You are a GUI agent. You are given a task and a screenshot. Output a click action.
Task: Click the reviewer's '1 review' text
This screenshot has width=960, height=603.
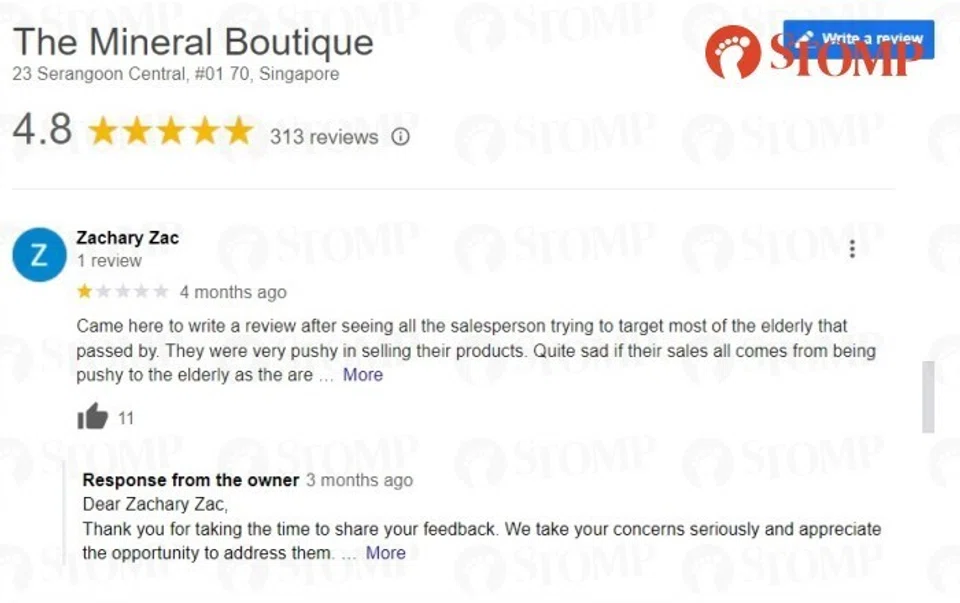(109, 261)
